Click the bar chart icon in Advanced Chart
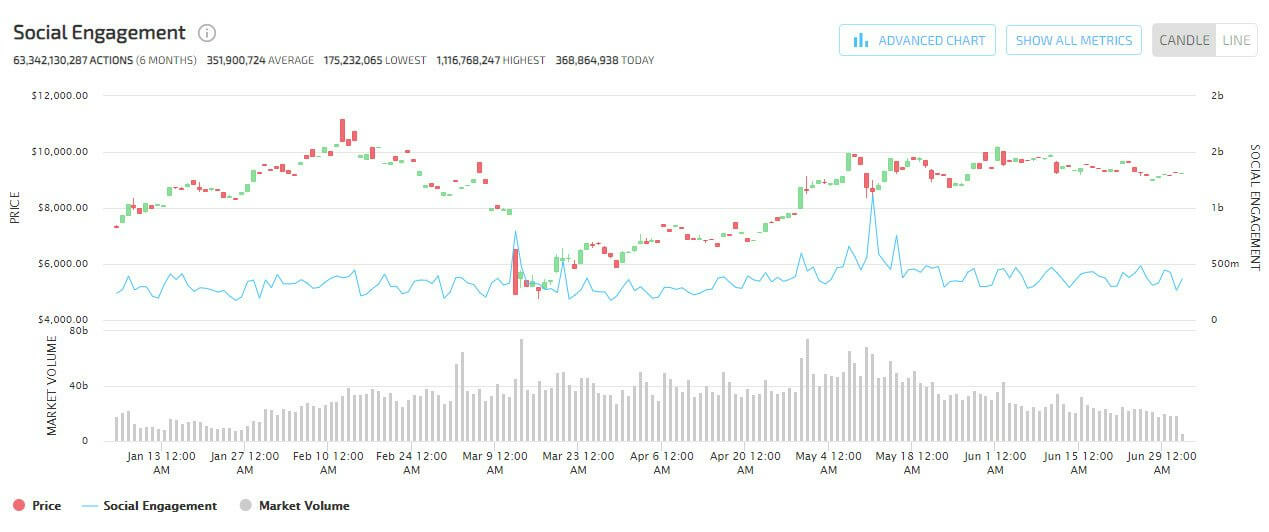This screenshot has width=1269, height=532. point(860,40)
